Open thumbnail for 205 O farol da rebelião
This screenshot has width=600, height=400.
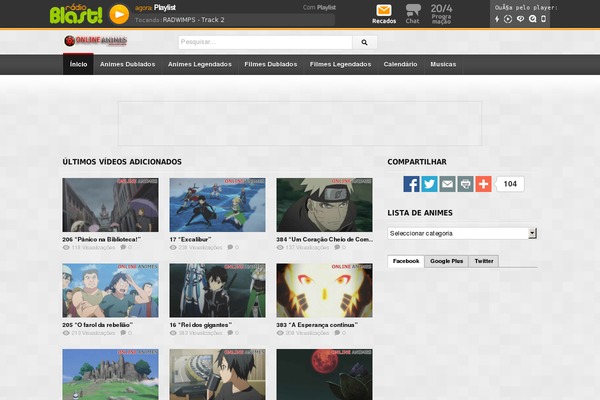coord(111,290)
